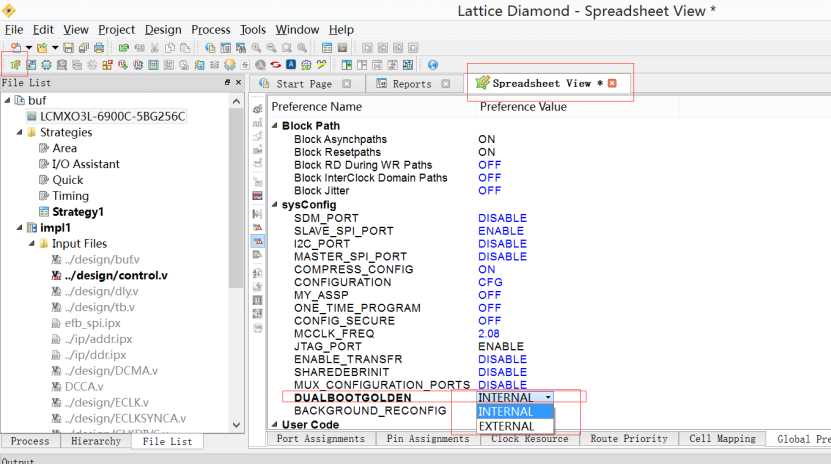Switch to the Reports tab

(x=412, y=84)
